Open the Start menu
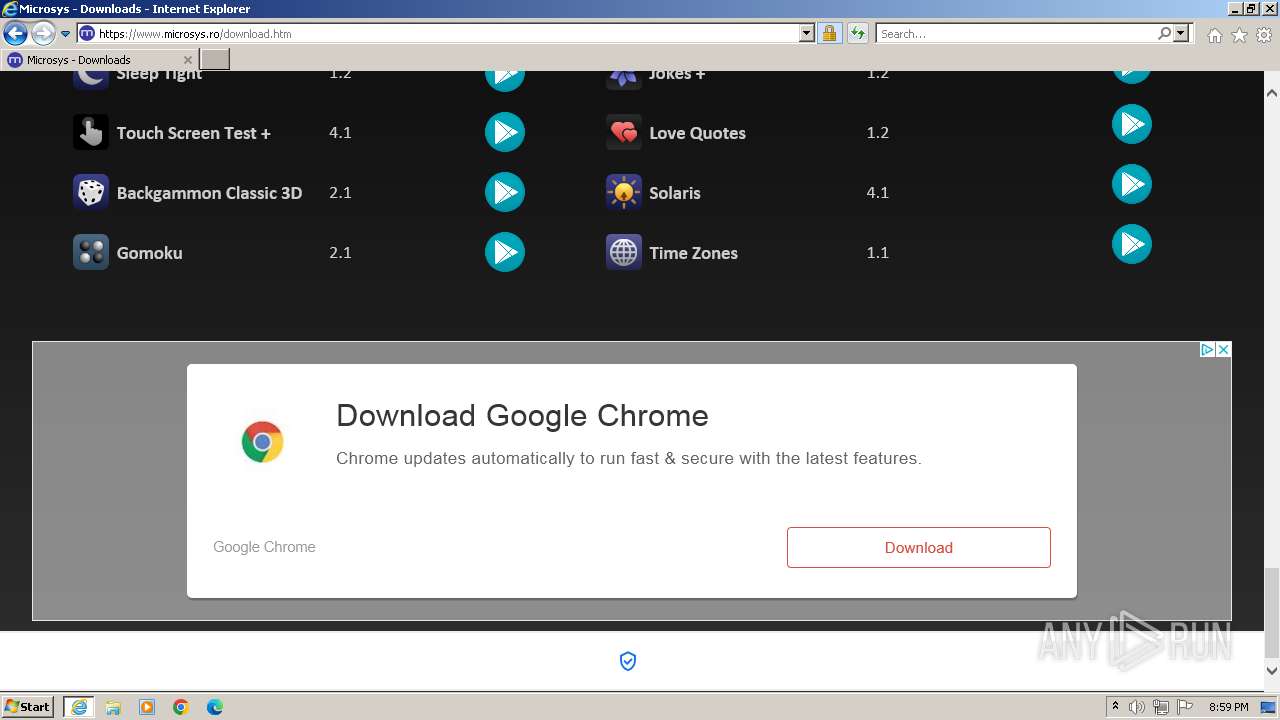Image resolution: width=1280 pixels, height=720 pixels. click(x=28, y=707)
